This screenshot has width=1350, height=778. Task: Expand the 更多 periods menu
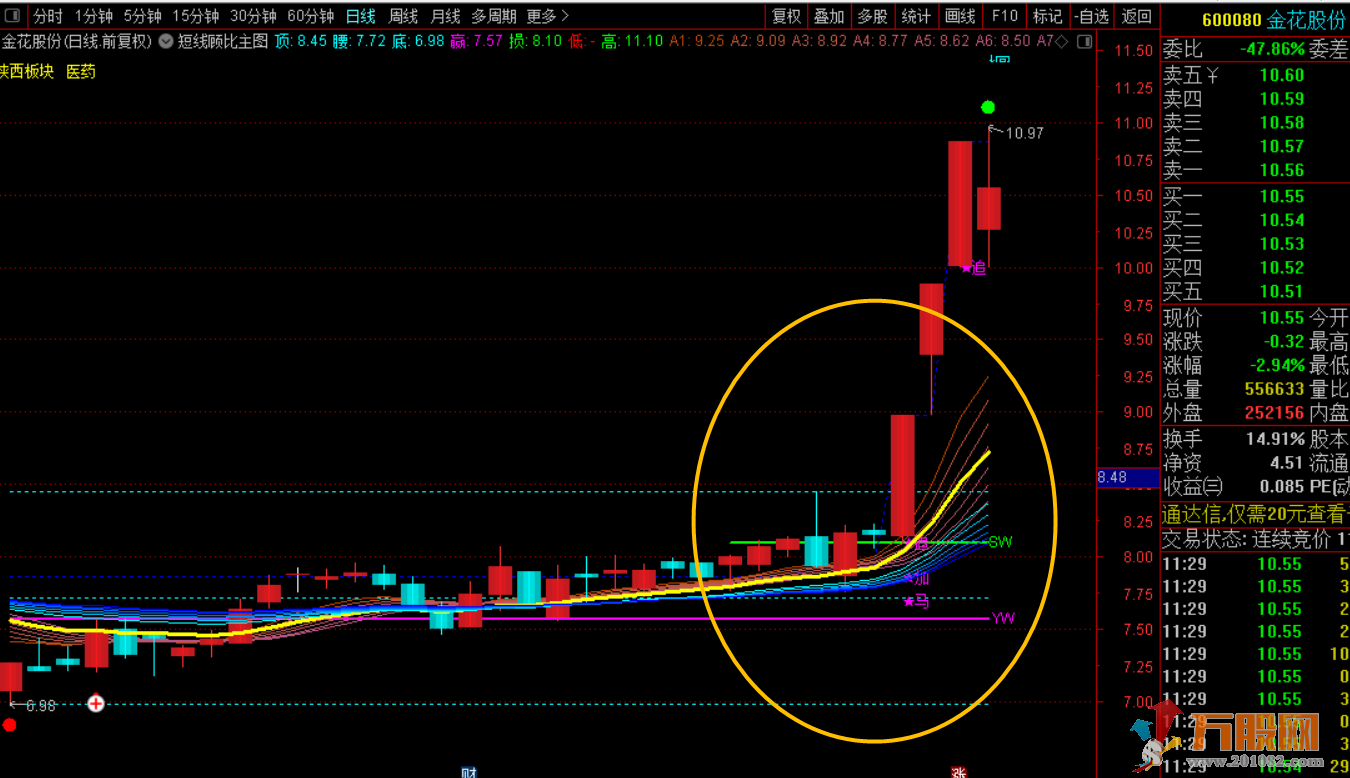(547, 16)
